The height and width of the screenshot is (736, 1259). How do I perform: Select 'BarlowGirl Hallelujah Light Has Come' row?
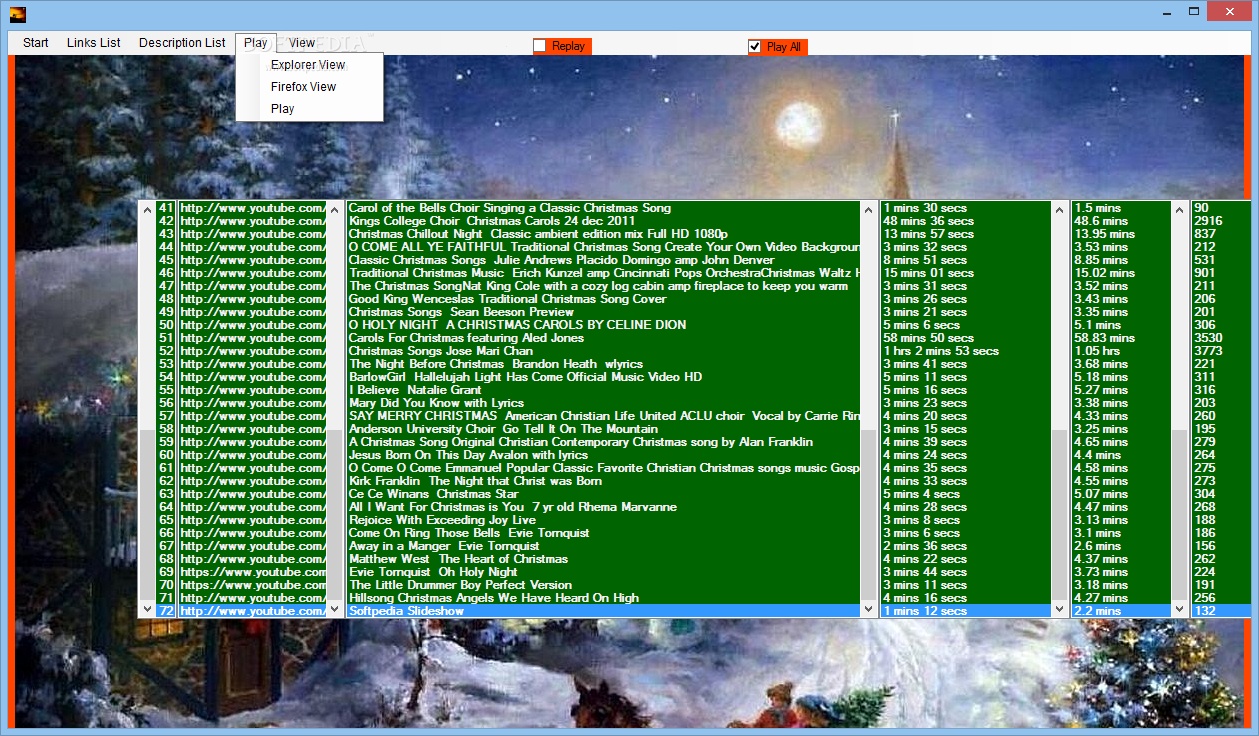[603, 377]
